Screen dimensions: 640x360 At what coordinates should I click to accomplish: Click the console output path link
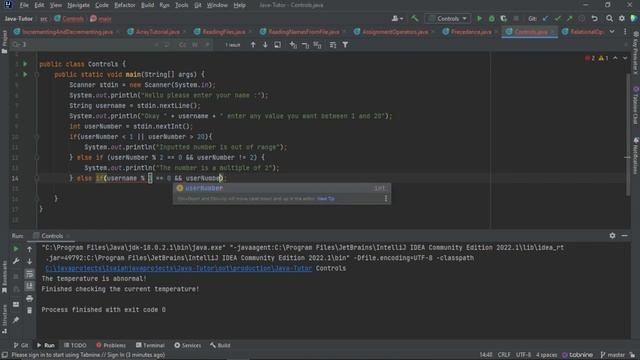pyautogui.click(x=178, y=268)
